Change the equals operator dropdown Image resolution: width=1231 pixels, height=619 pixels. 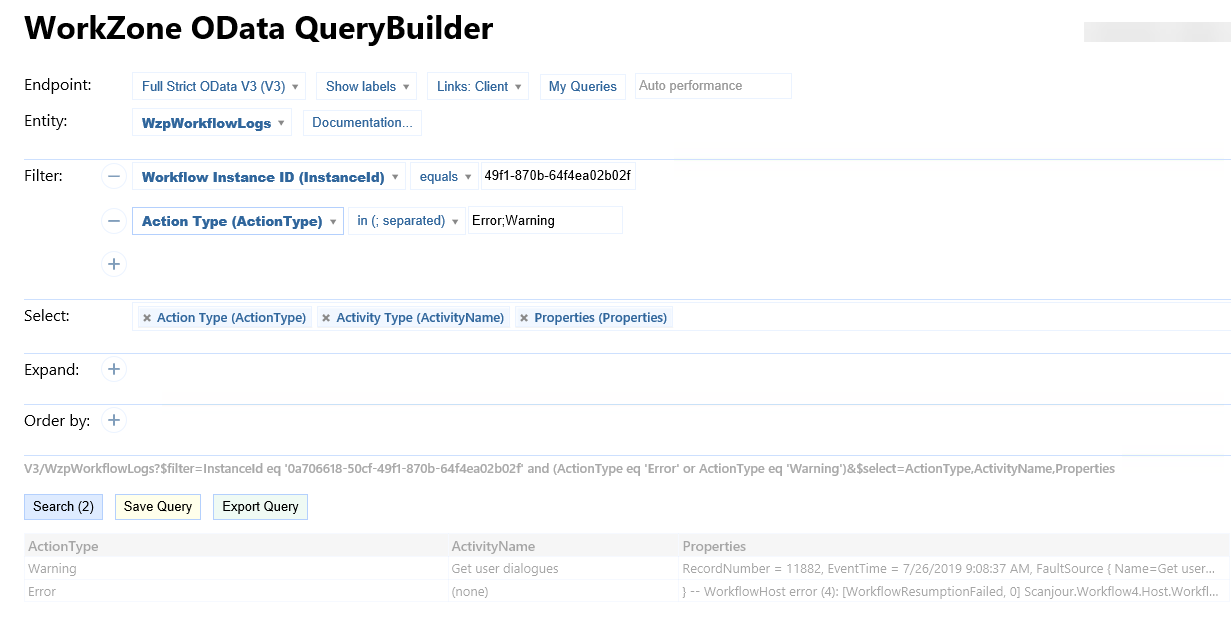coord(444,177)
